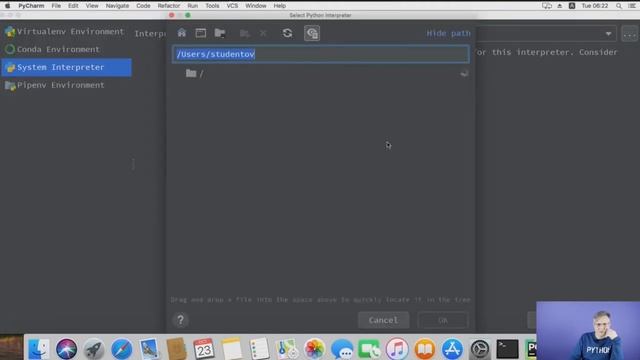Refresh the file tree
Image resolution: width=640 pixels, height=360 pixels.
287,33
